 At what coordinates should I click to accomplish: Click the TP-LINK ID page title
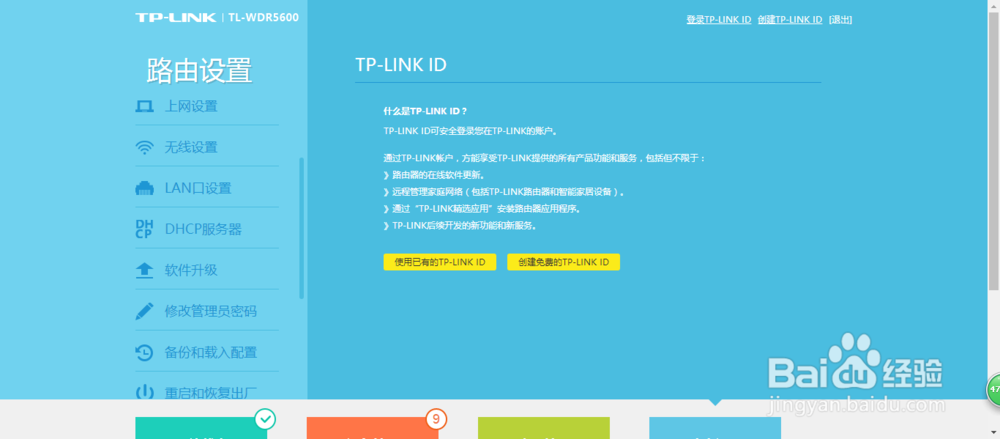401,65
